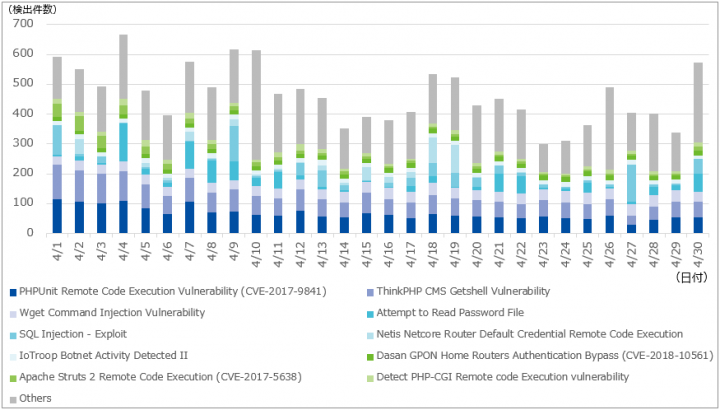
Task: Click the Netis Netcore segment of the 4/19 bar
Action: click(x=455, y=158)
